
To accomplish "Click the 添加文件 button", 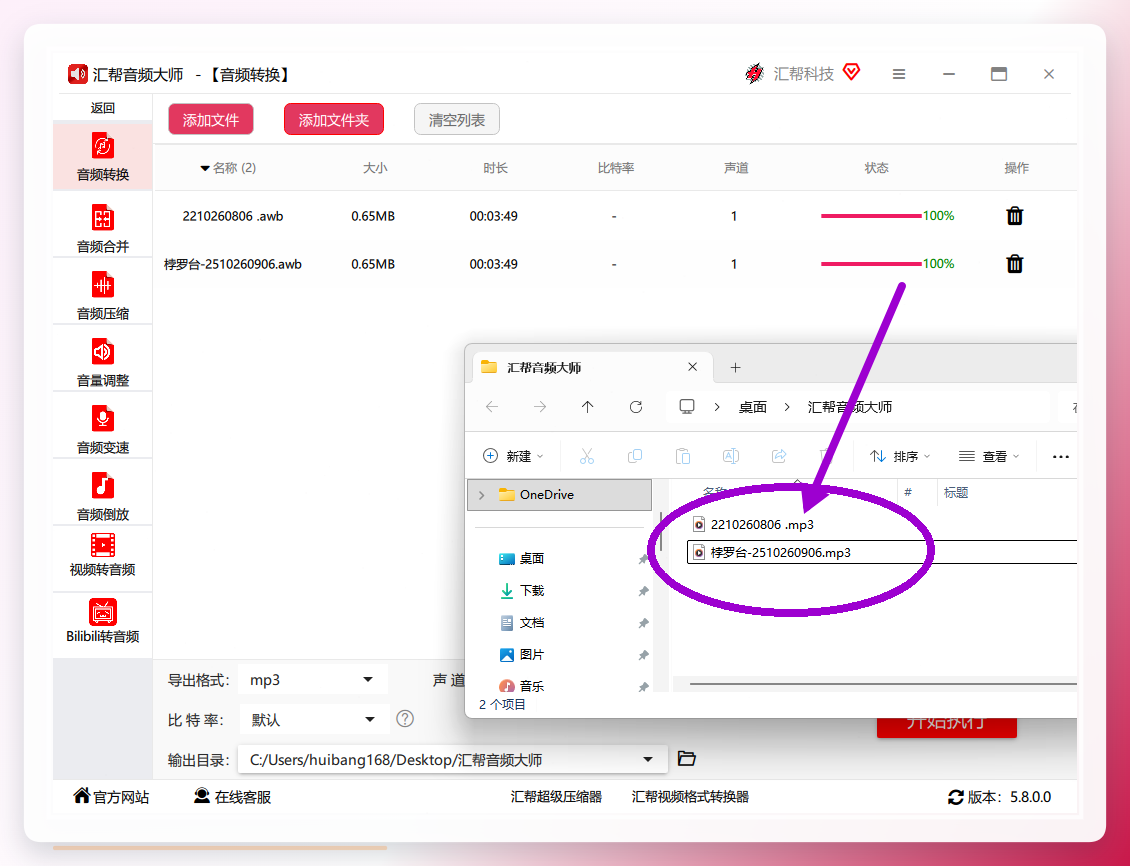I will pos(210,120).
